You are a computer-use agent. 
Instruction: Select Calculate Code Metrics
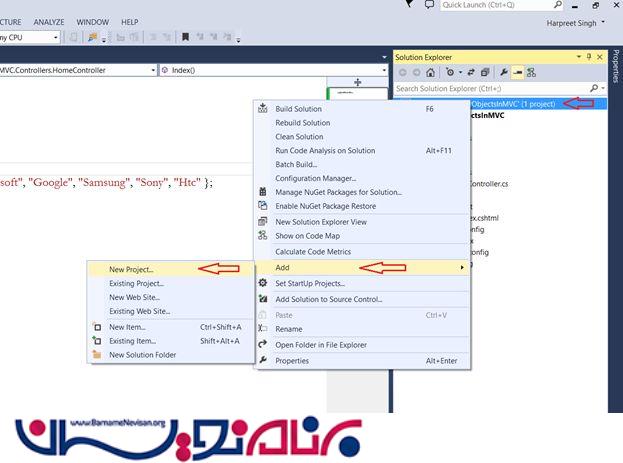(x=362, y=252)
